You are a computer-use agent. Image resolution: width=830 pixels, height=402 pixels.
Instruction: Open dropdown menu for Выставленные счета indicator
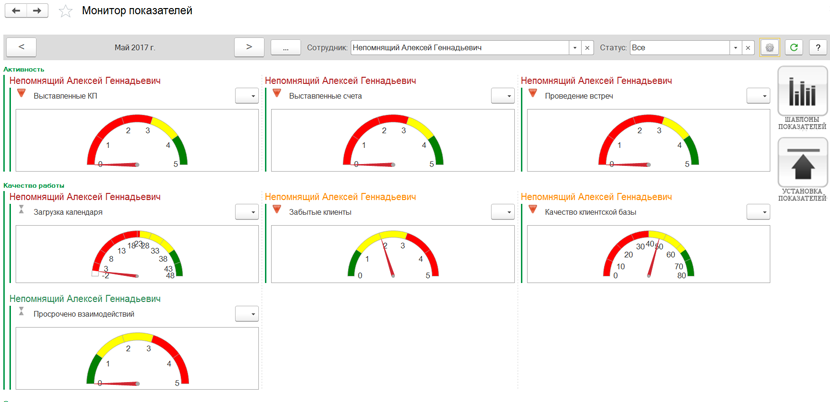(x=502, y=96)
